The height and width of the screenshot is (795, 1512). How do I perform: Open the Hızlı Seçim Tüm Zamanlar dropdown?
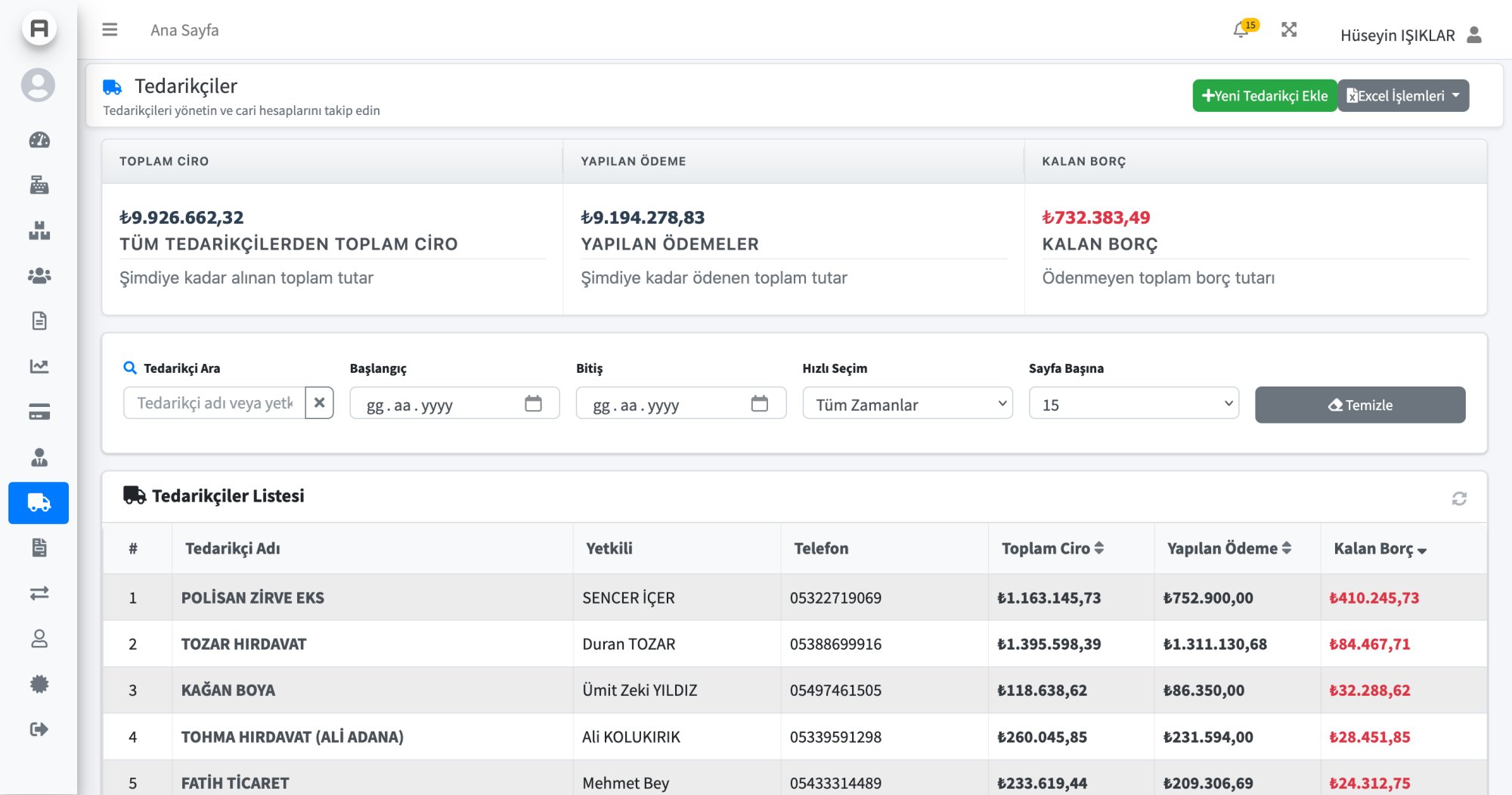click(x=907, y=404)
